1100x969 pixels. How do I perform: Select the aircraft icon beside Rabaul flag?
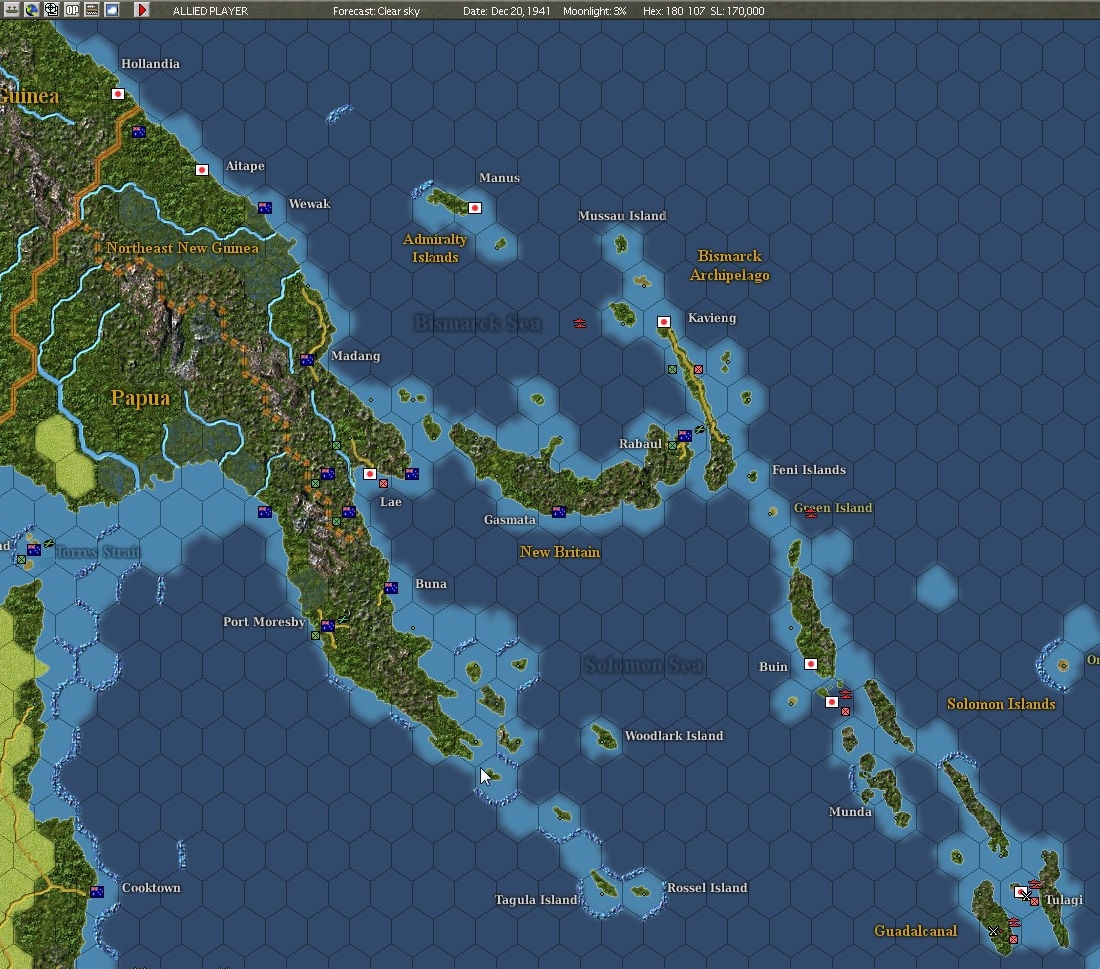click(x=699, y=429)
